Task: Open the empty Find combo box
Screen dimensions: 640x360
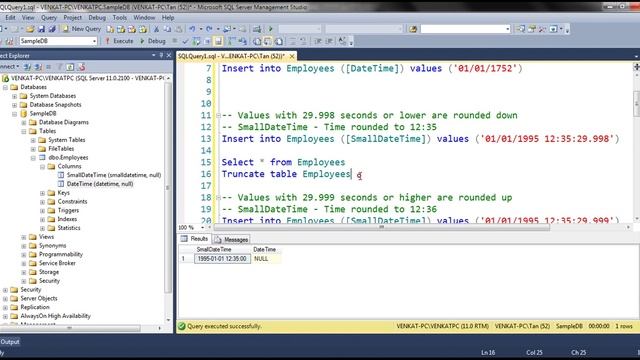Action: click(x=465, y=29)
